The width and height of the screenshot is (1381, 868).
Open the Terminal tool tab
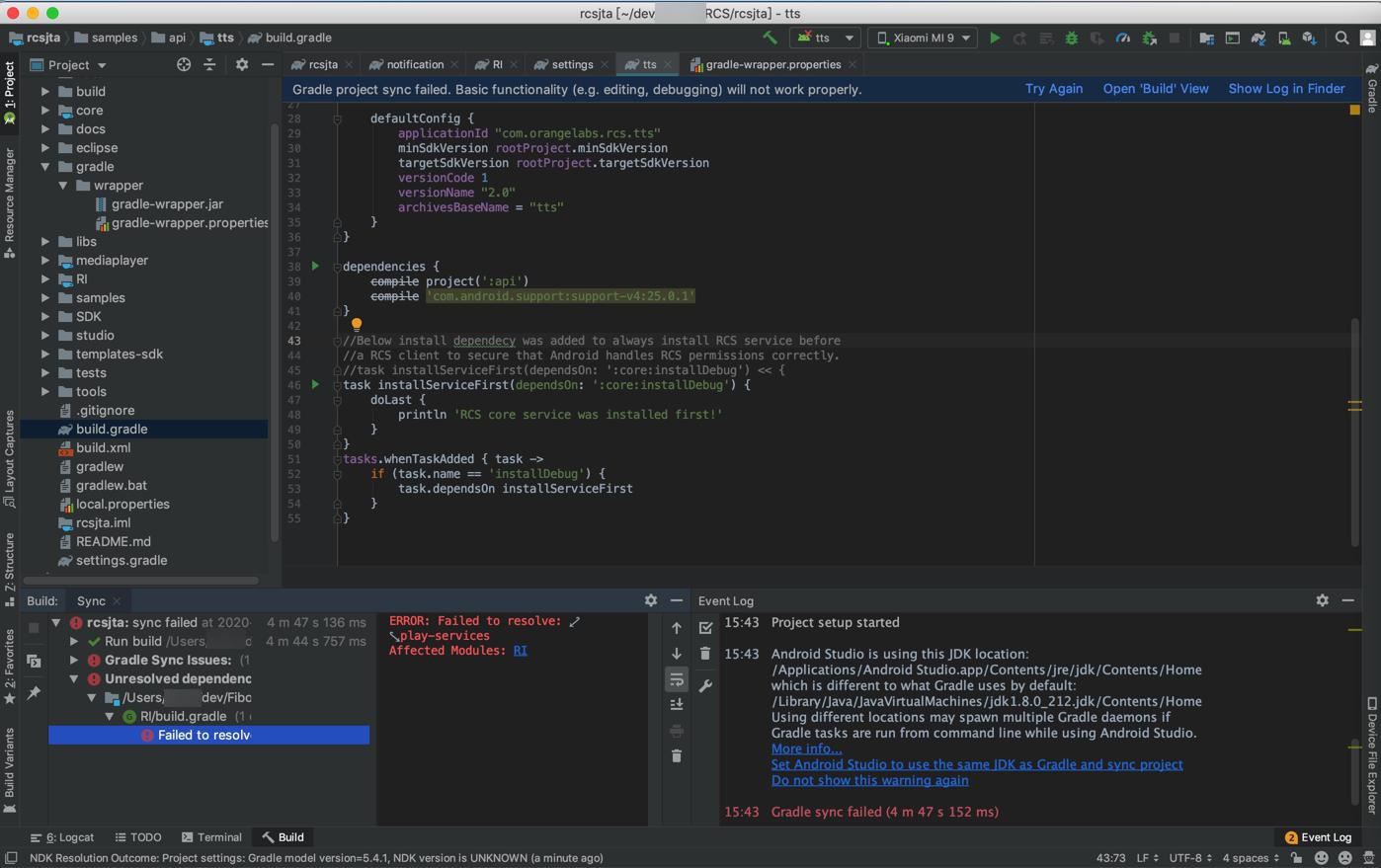(x=211, y=836)
